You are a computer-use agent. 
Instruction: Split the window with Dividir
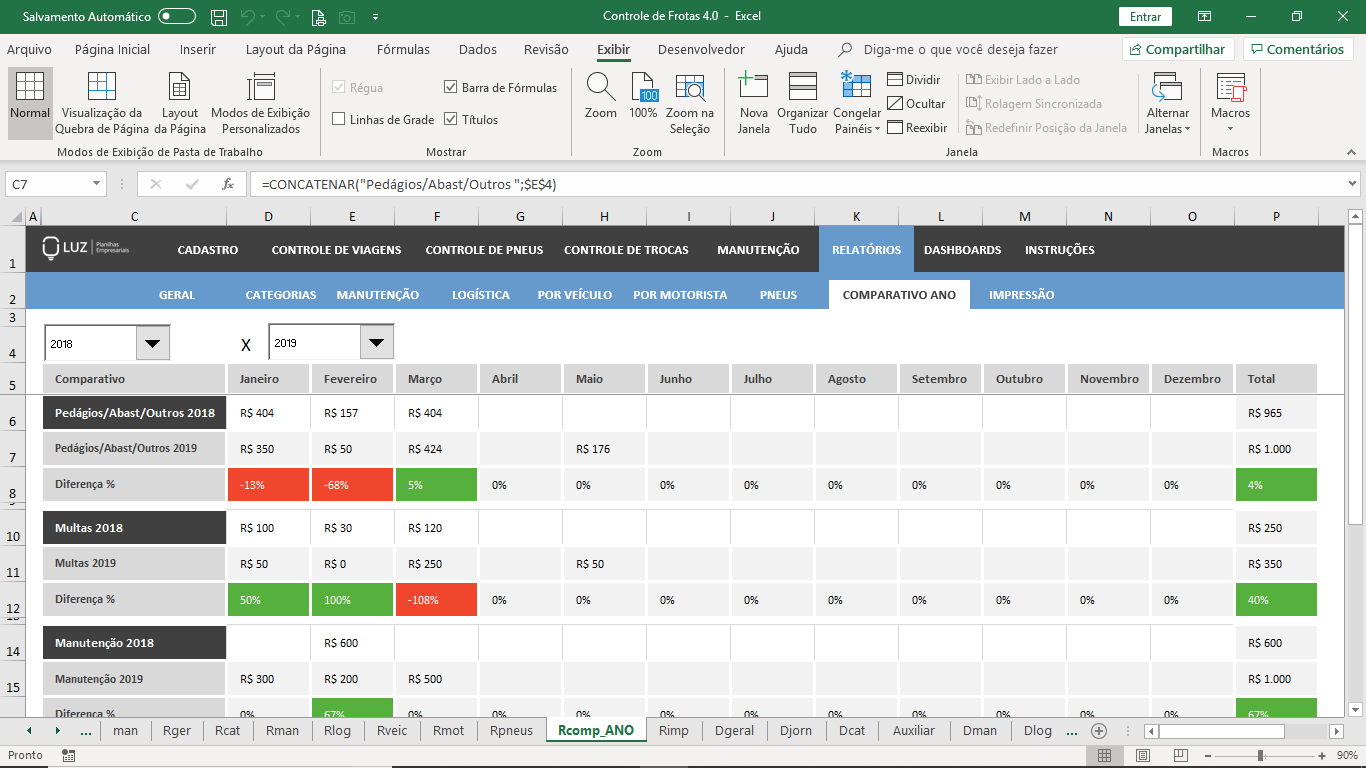[914, 80]
